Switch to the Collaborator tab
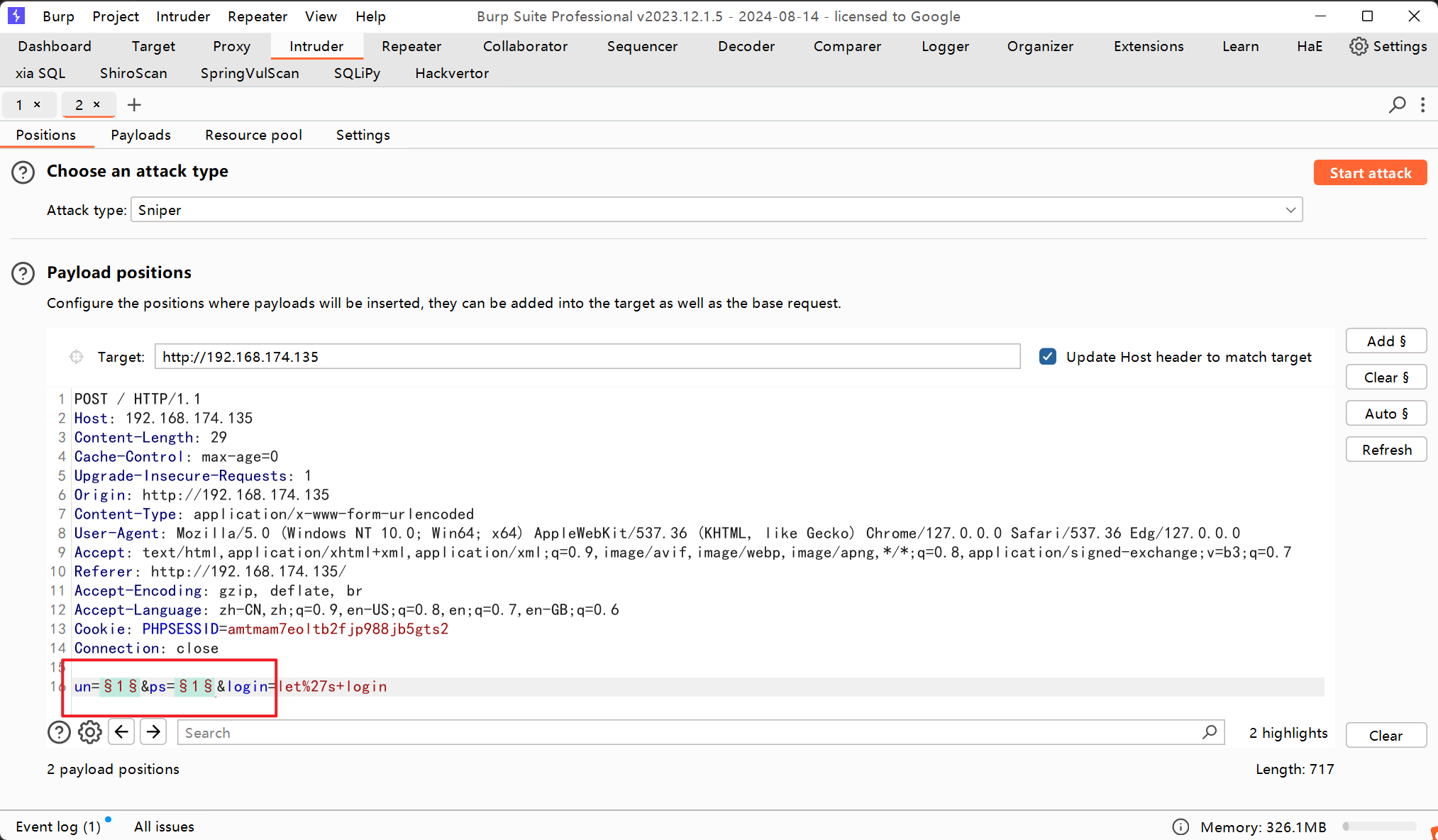The height and width of the screenshot is (840, 1438). (x=525, y=46)
